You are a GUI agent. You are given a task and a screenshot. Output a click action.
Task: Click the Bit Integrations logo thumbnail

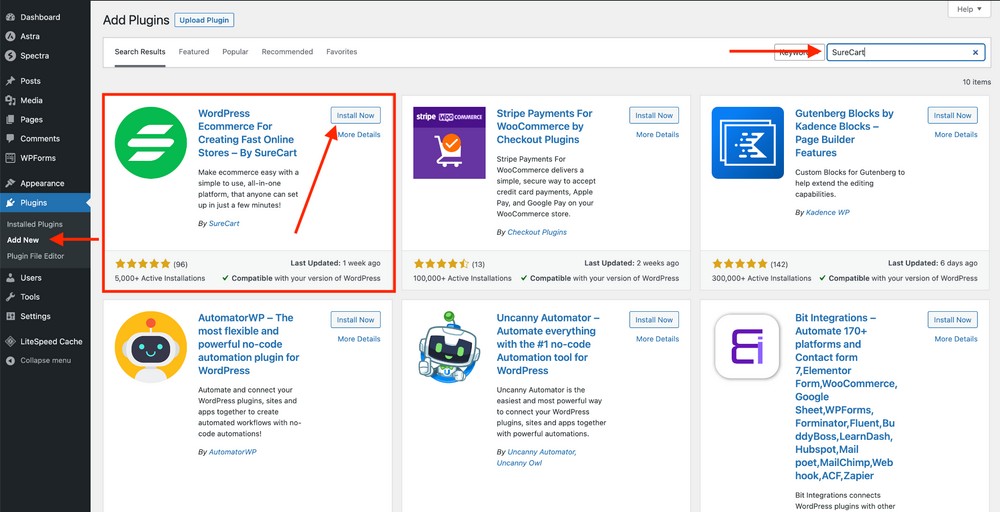(x=747, y=347)
